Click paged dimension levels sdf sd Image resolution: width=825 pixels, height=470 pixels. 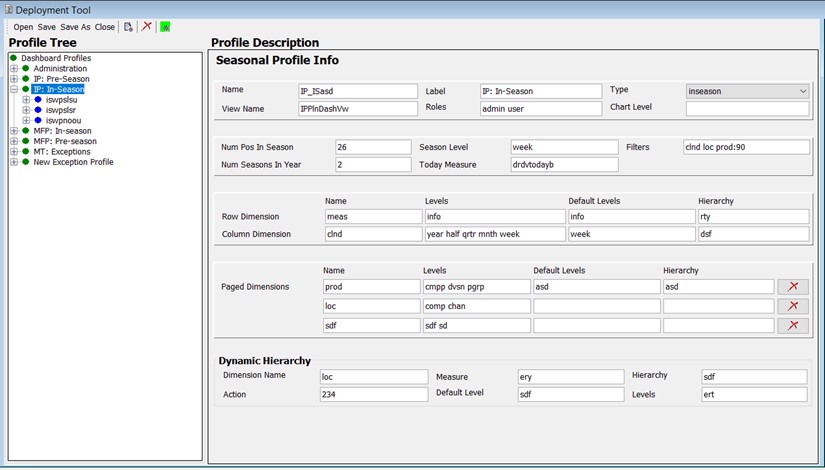[x=477, y=326]
